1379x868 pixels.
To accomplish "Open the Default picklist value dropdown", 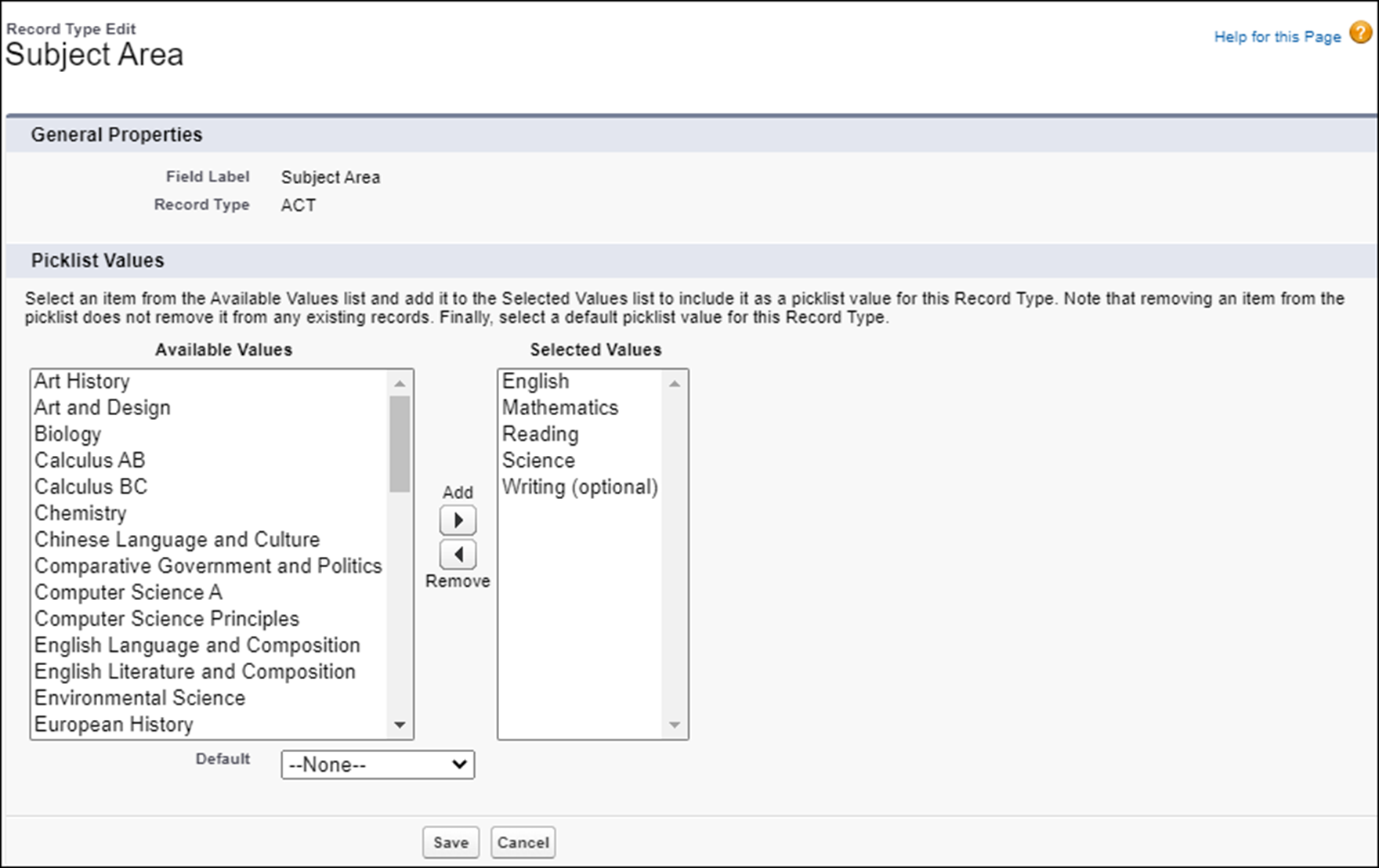I will (378, 765).
